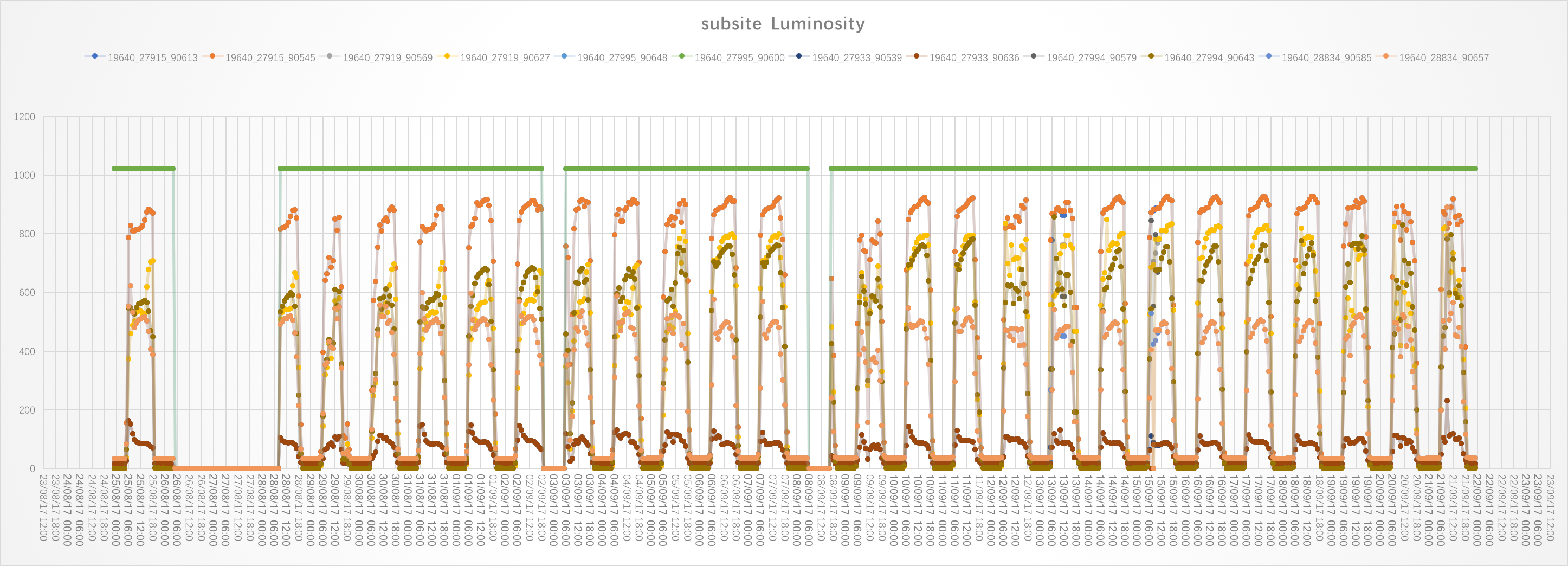1568x566 pixels.
Task: Click x-axis label 01/09/17 00:00
Action: point(456,510)
